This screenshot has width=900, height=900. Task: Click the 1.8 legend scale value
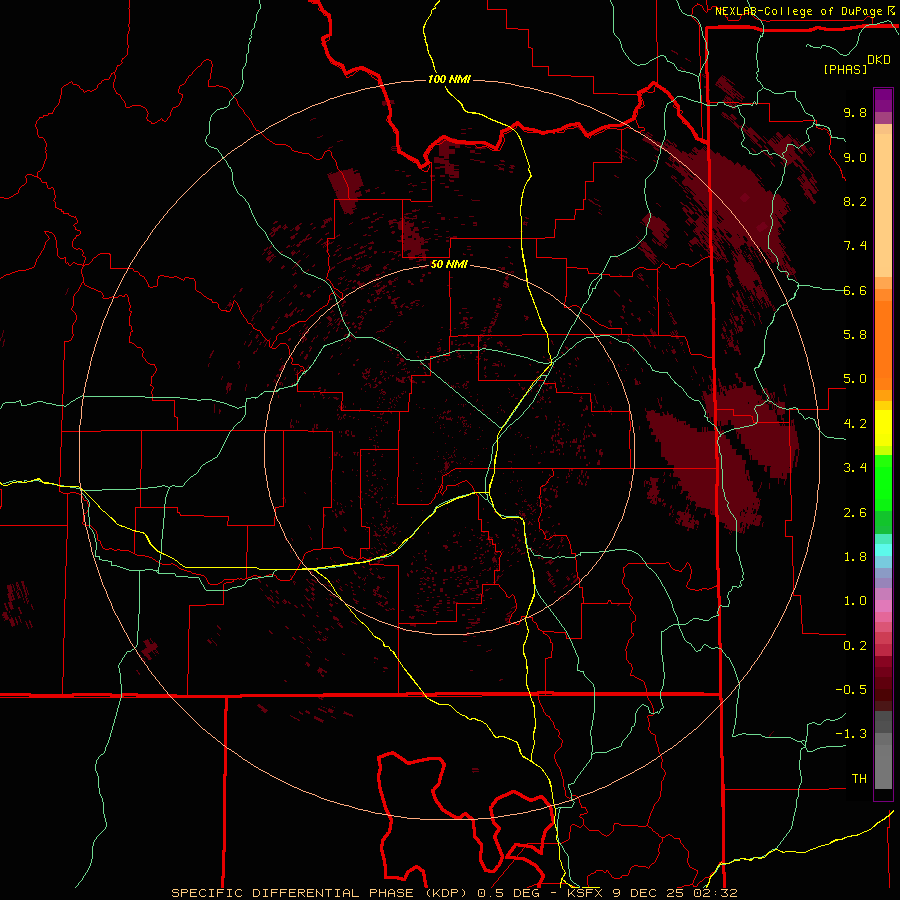pyautogui.click(x=855, y=557)
